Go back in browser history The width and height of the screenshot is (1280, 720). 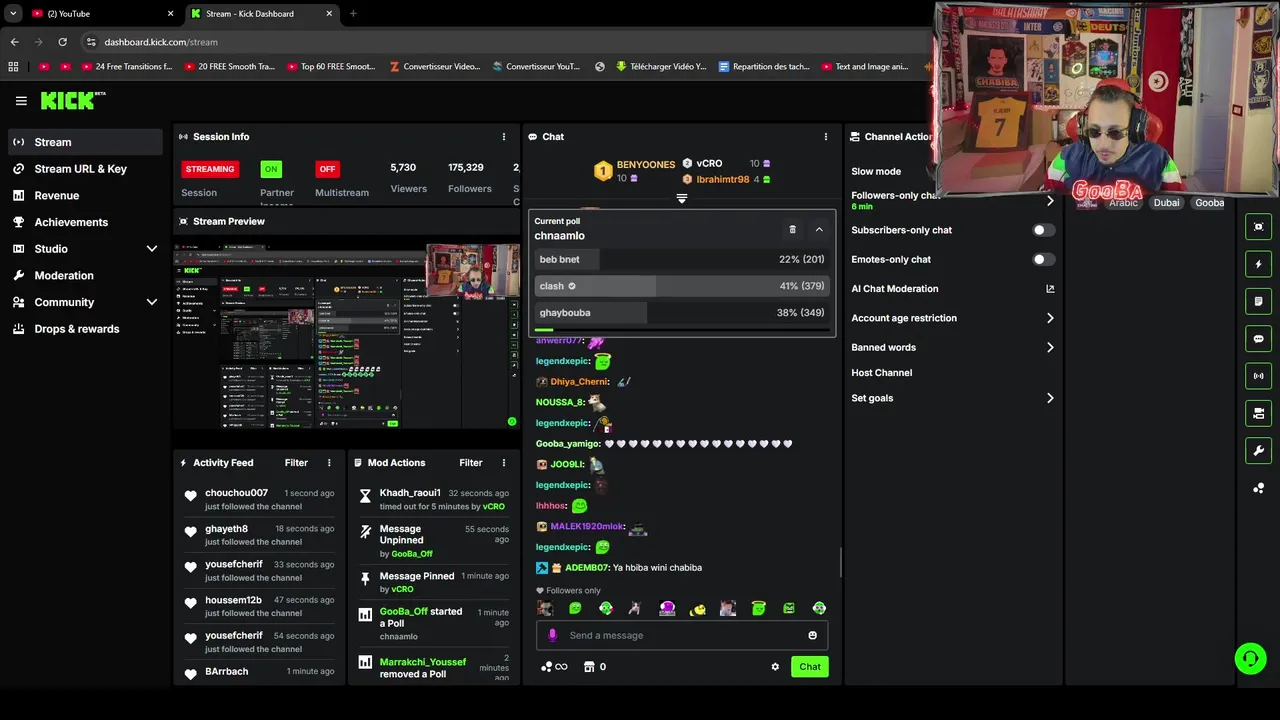[14, 42]
